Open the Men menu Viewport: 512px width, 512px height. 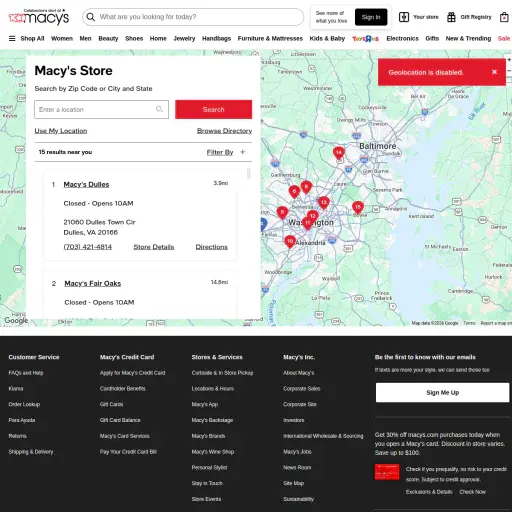(85, 38)
